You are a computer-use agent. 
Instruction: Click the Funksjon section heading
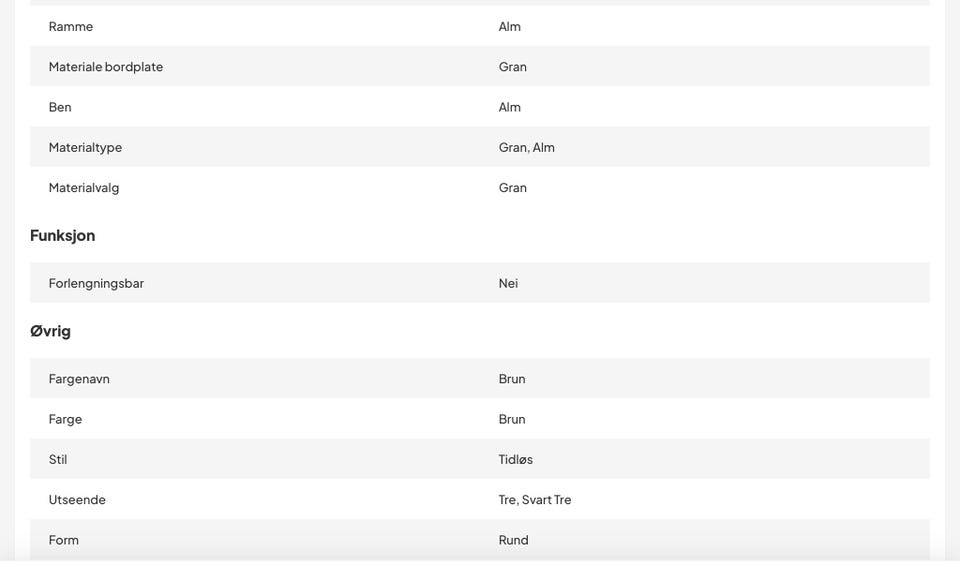62,236
